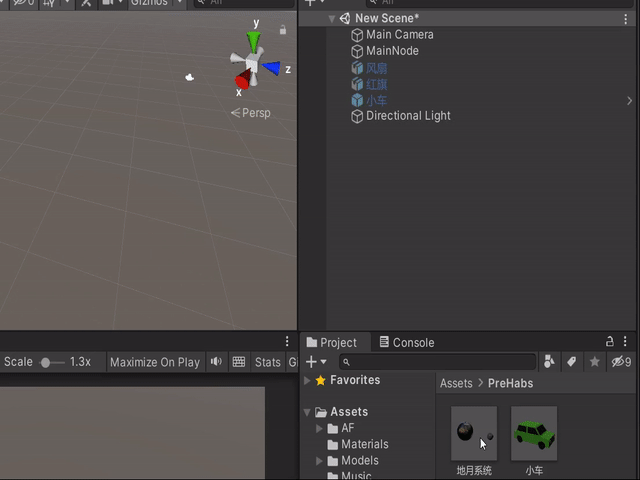Select the 风扇 prefab in Hierarchy
This screenshot has height=480, width=640.
pyautogui.click(x=376, y=68)
